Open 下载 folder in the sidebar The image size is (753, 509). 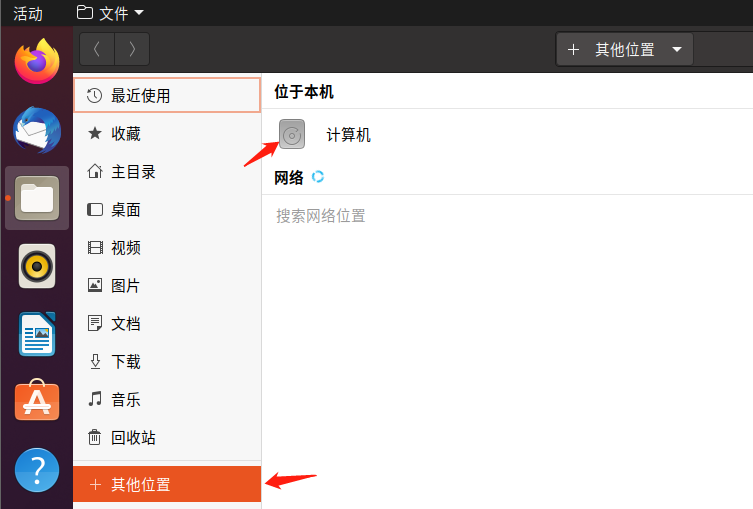[x=167, y=361]
